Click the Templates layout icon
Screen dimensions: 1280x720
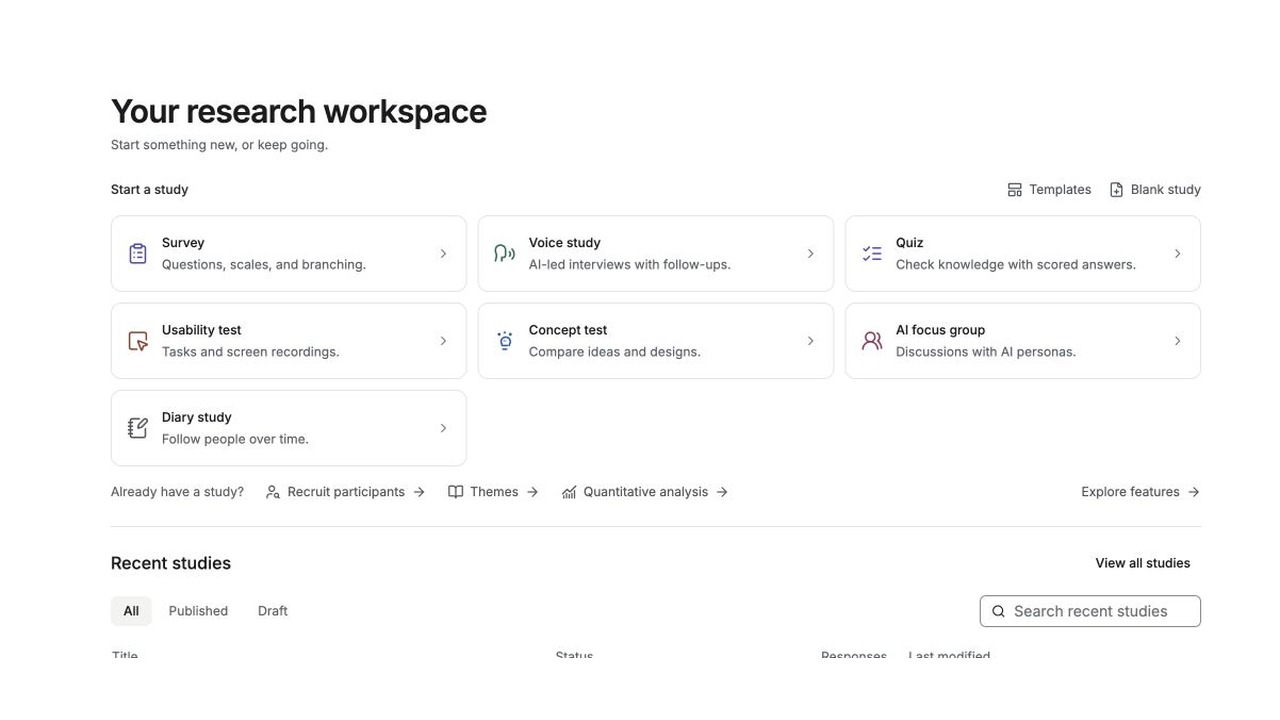click(1015, 190)
